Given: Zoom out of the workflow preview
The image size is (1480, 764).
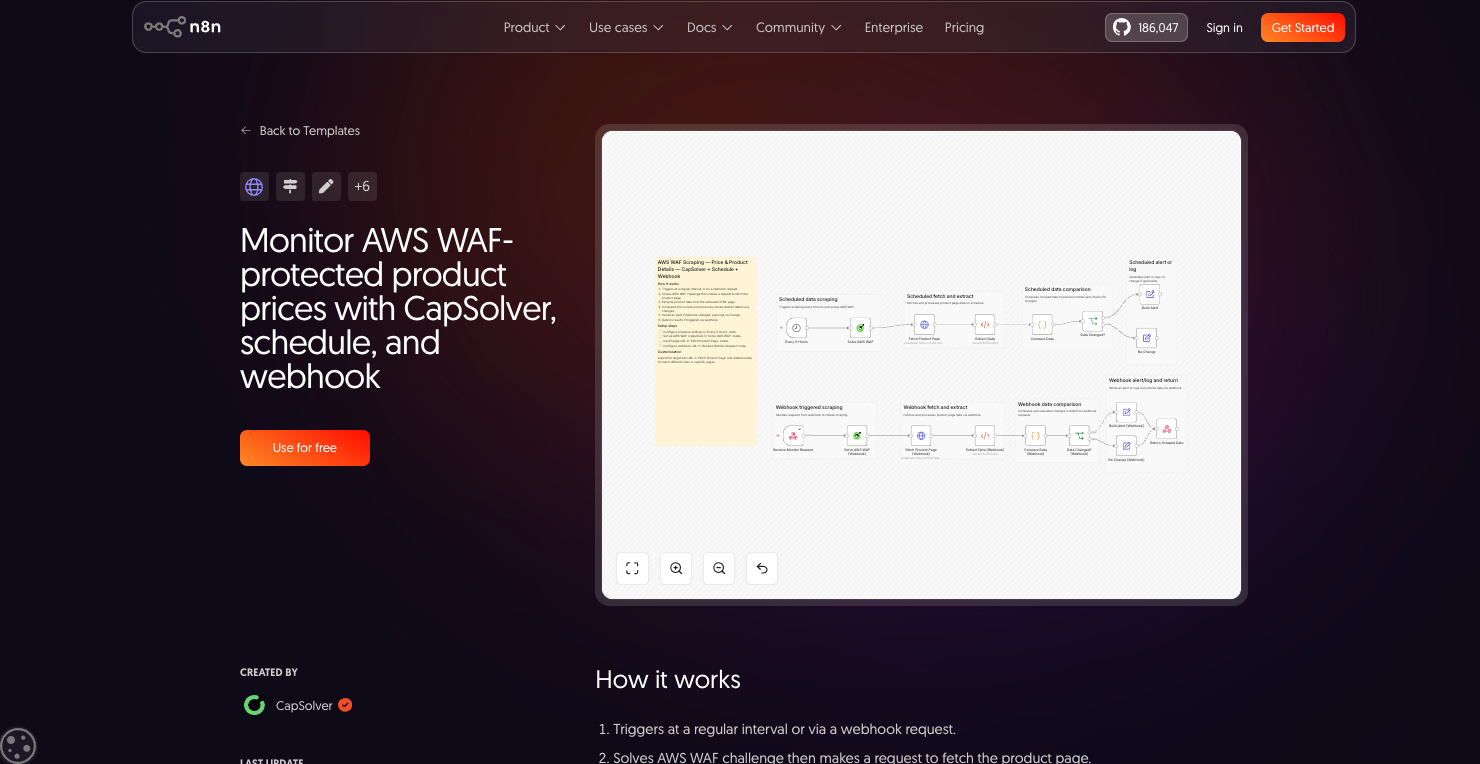Looking at the screenshot, I should tap(719, 568).
